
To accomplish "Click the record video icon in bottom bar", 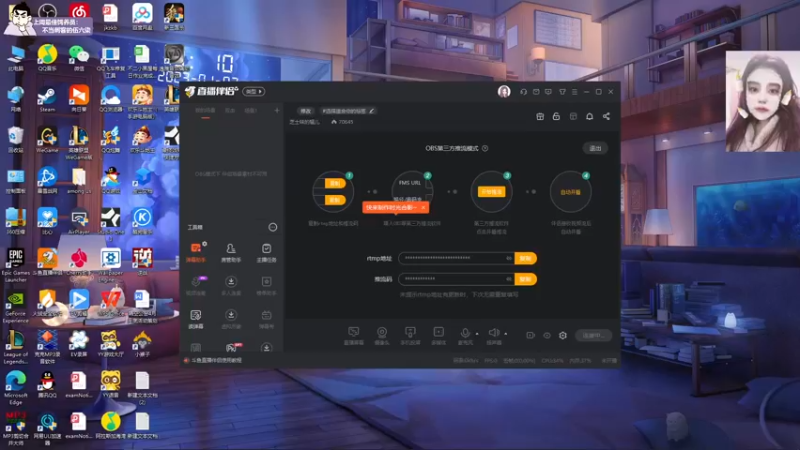I will [x=531, y=335].
